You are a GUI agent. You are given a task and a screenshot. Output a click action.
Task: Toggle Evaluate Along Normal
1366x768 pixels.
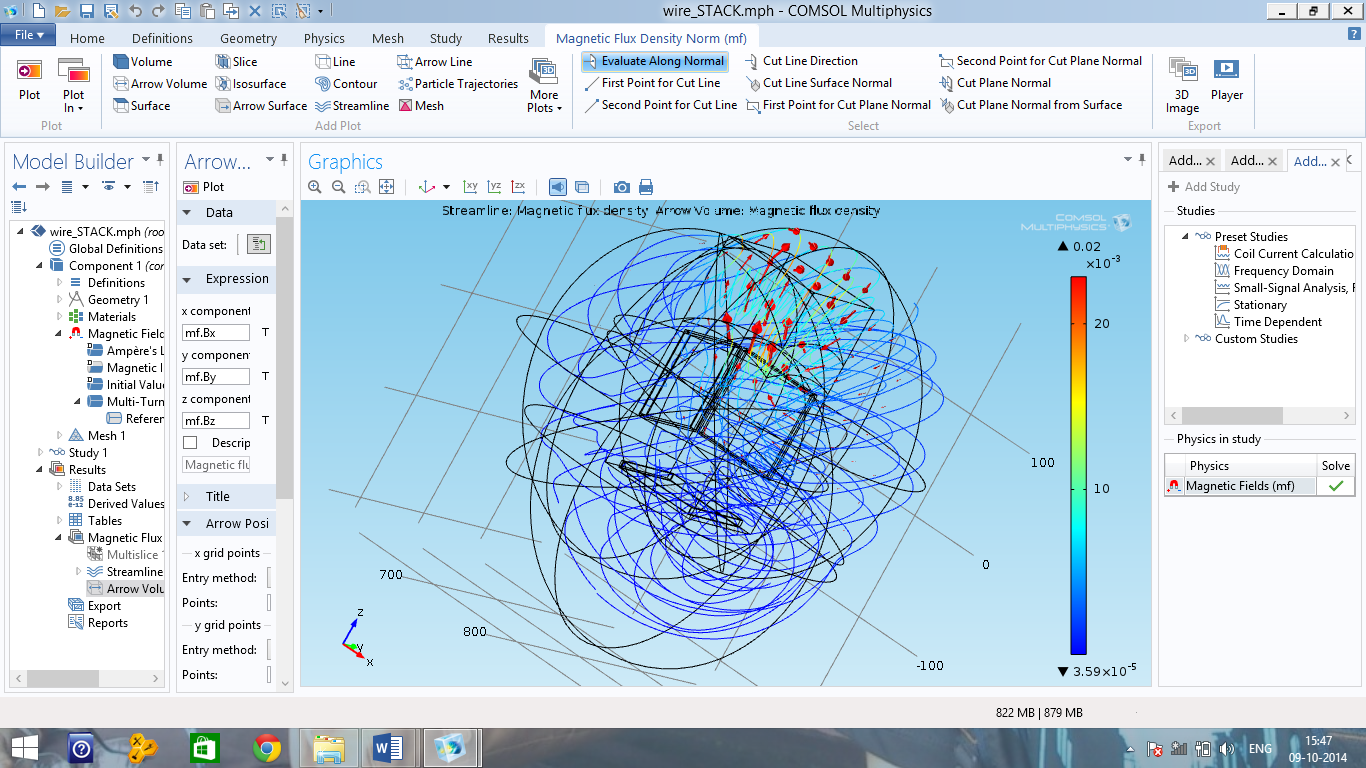click(653, 61)
